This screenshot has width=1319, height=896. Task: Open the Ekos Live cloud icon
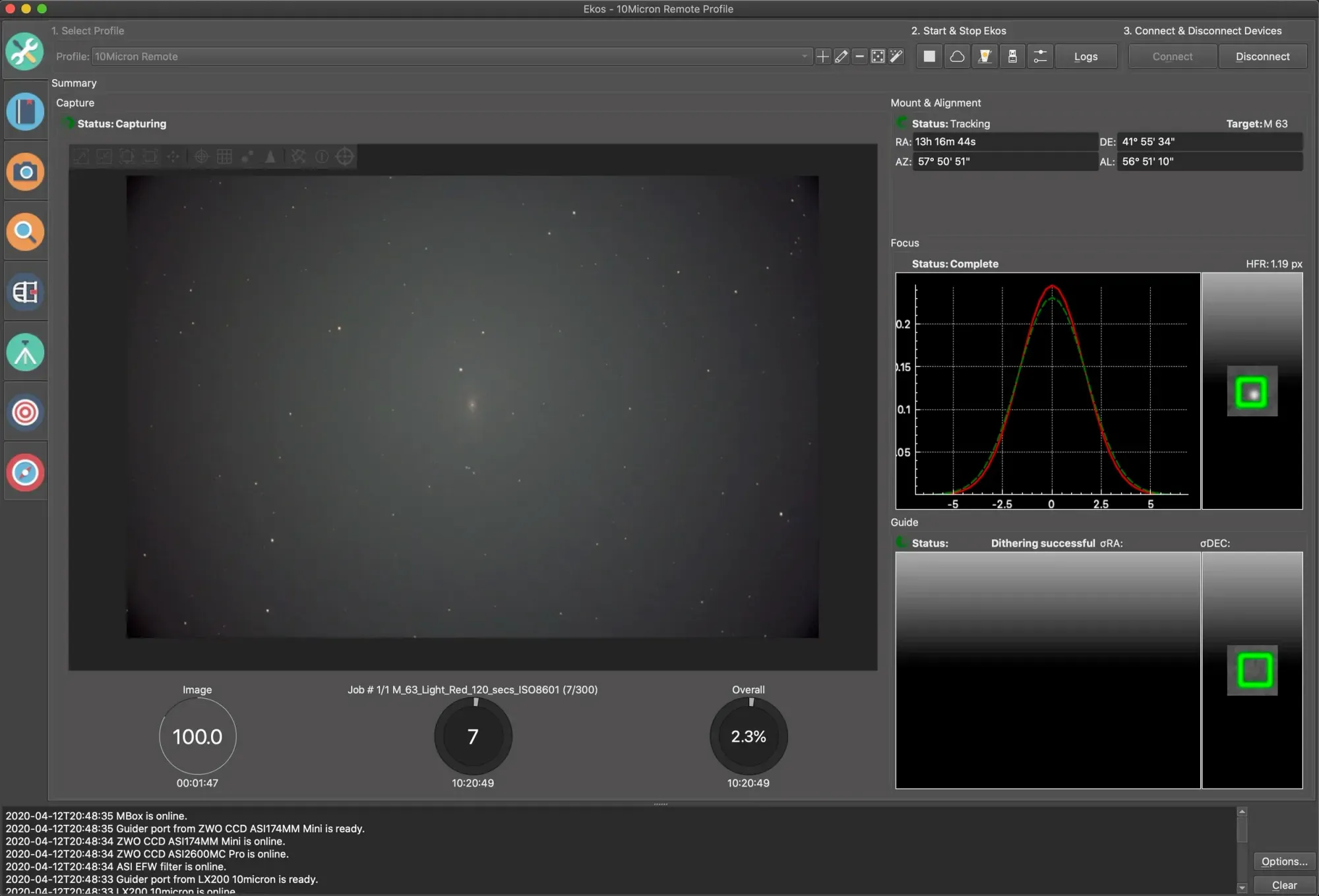957,56
